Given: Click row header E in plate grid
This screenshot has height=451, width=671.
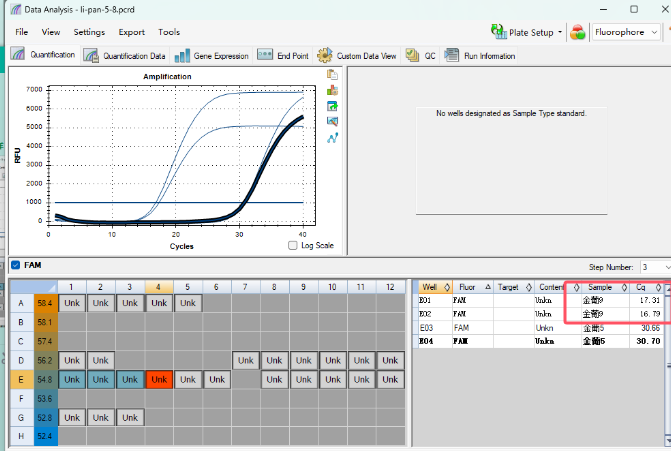Looking at the screenshot, I should tap(21, 380).
